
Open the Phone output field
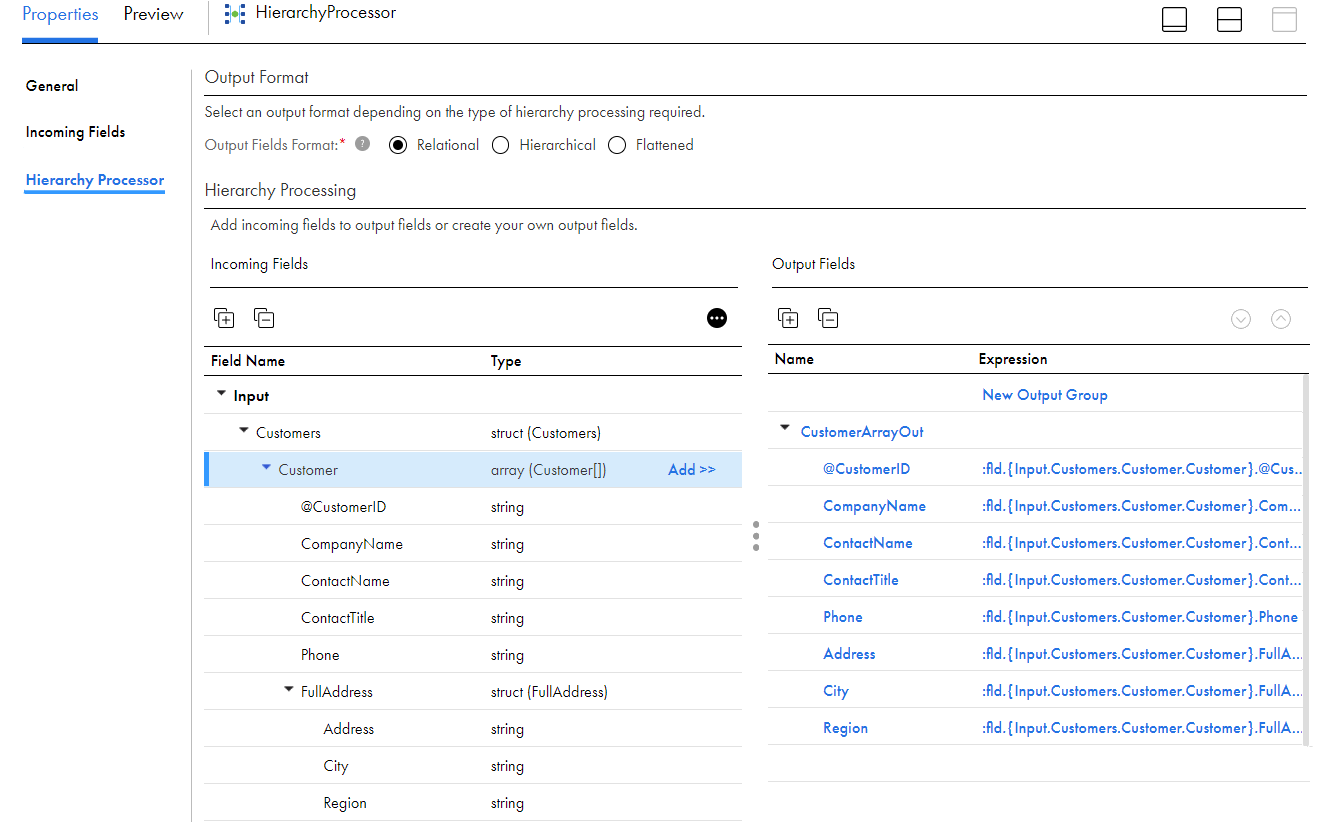pyautogui.click(x=843, y=617)
